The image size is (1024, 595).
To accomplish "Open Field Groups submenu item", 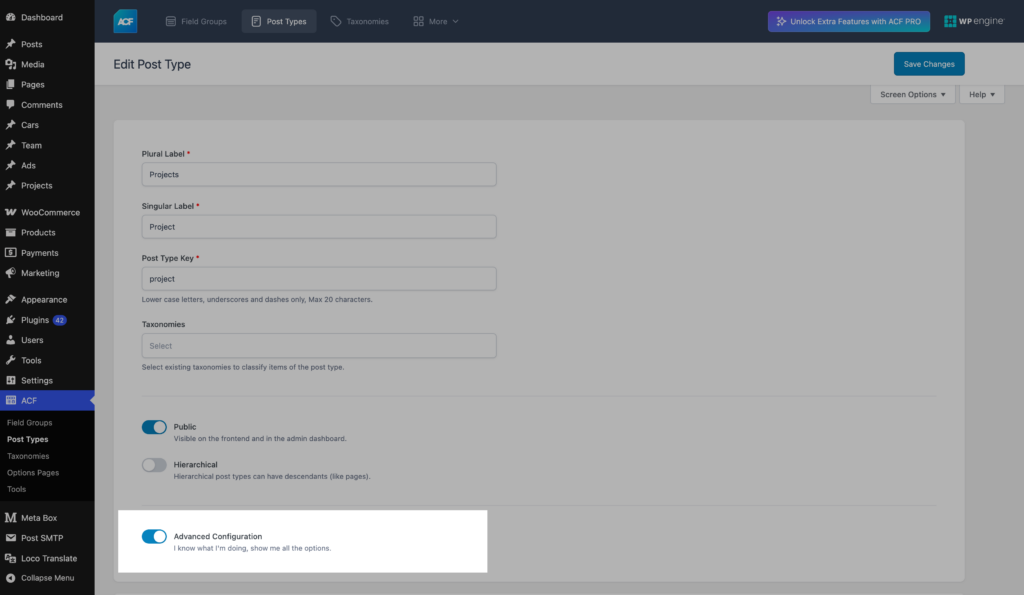I will point(29,423).
